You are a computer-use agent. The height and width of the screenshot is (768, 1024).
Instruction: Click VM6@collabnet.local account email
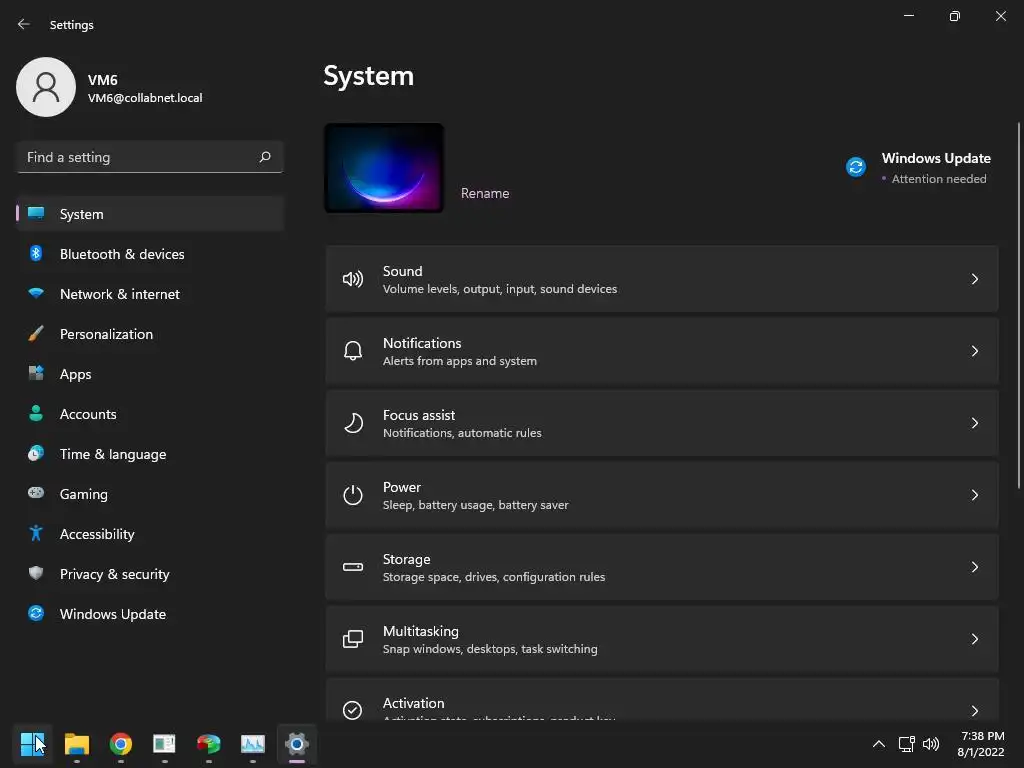(x=145, y=98)
